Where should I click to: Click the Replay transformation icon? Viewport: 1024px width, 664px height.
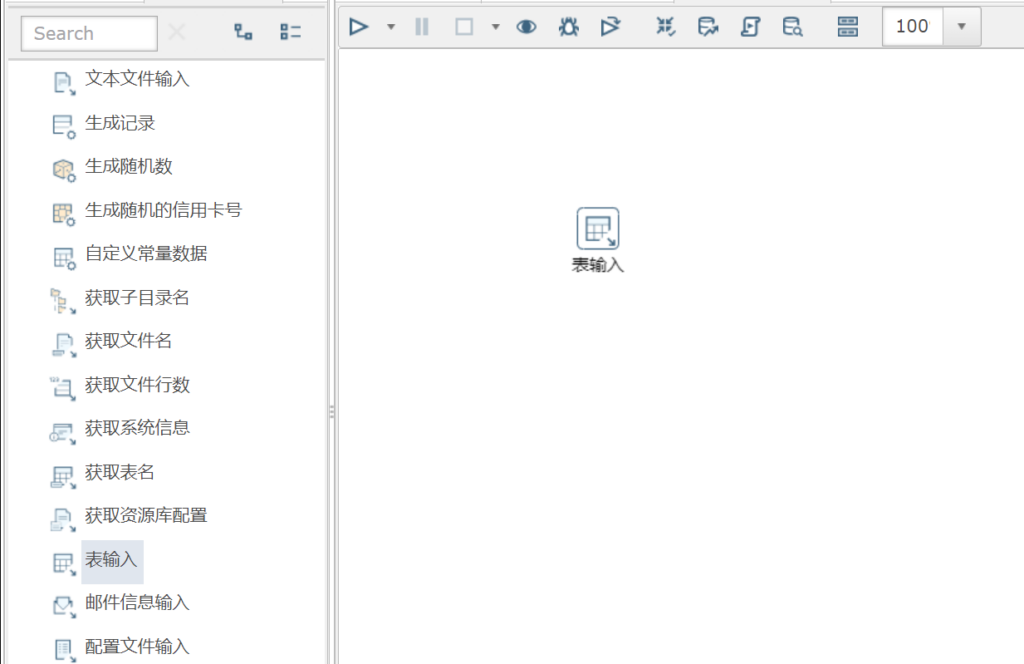610,27
